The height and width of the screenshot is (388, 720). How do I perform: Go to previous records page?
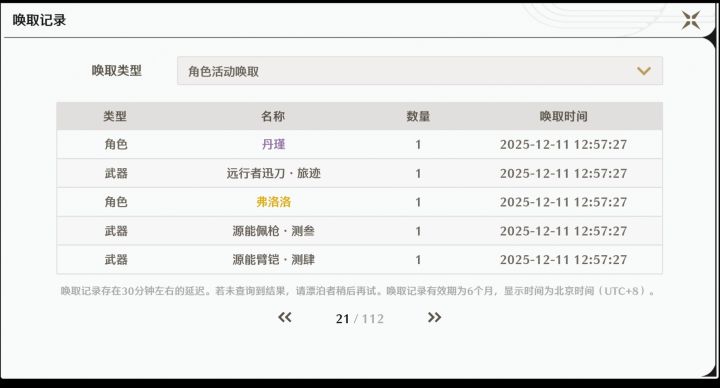[285, 317]
